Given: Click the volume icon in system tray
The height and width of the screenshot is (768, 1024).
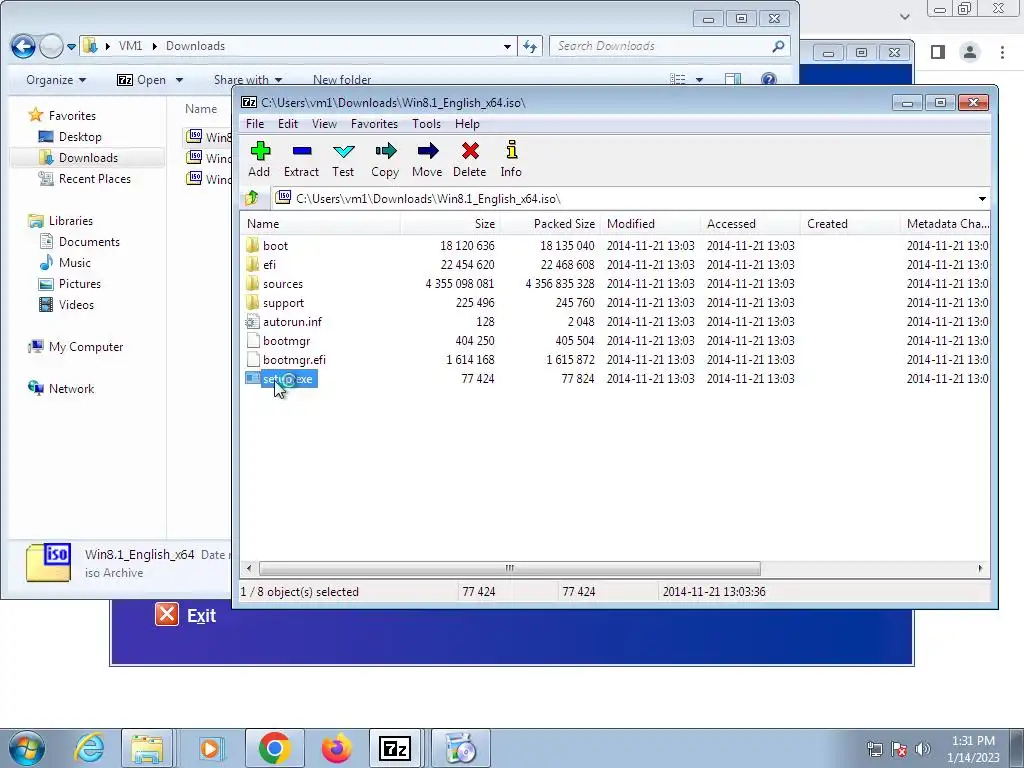Looking at the screenshot, I should (x=922, y=748).
